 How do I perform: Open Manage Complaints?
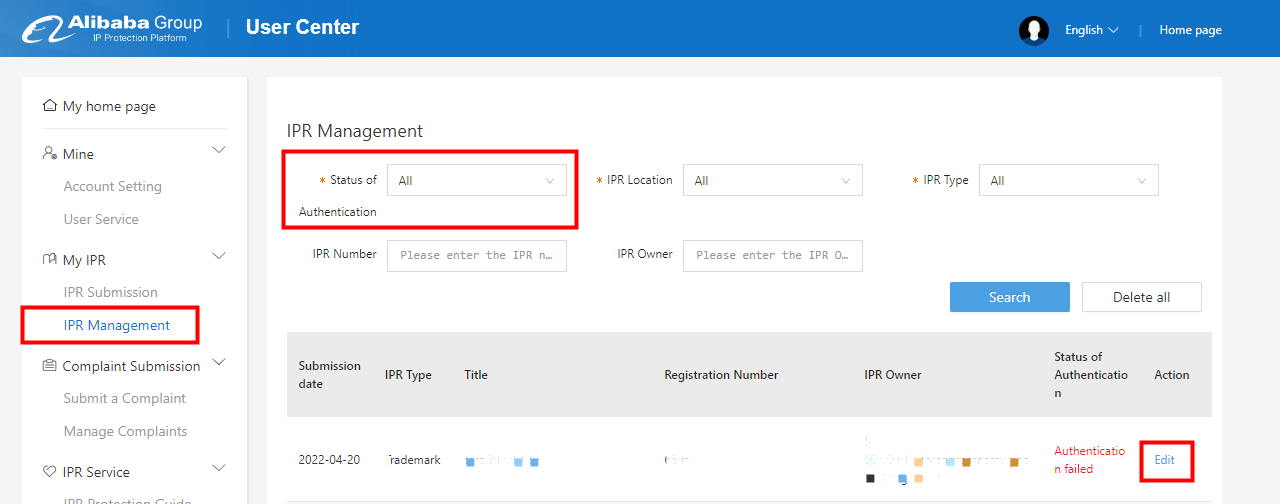click(125, 431)
